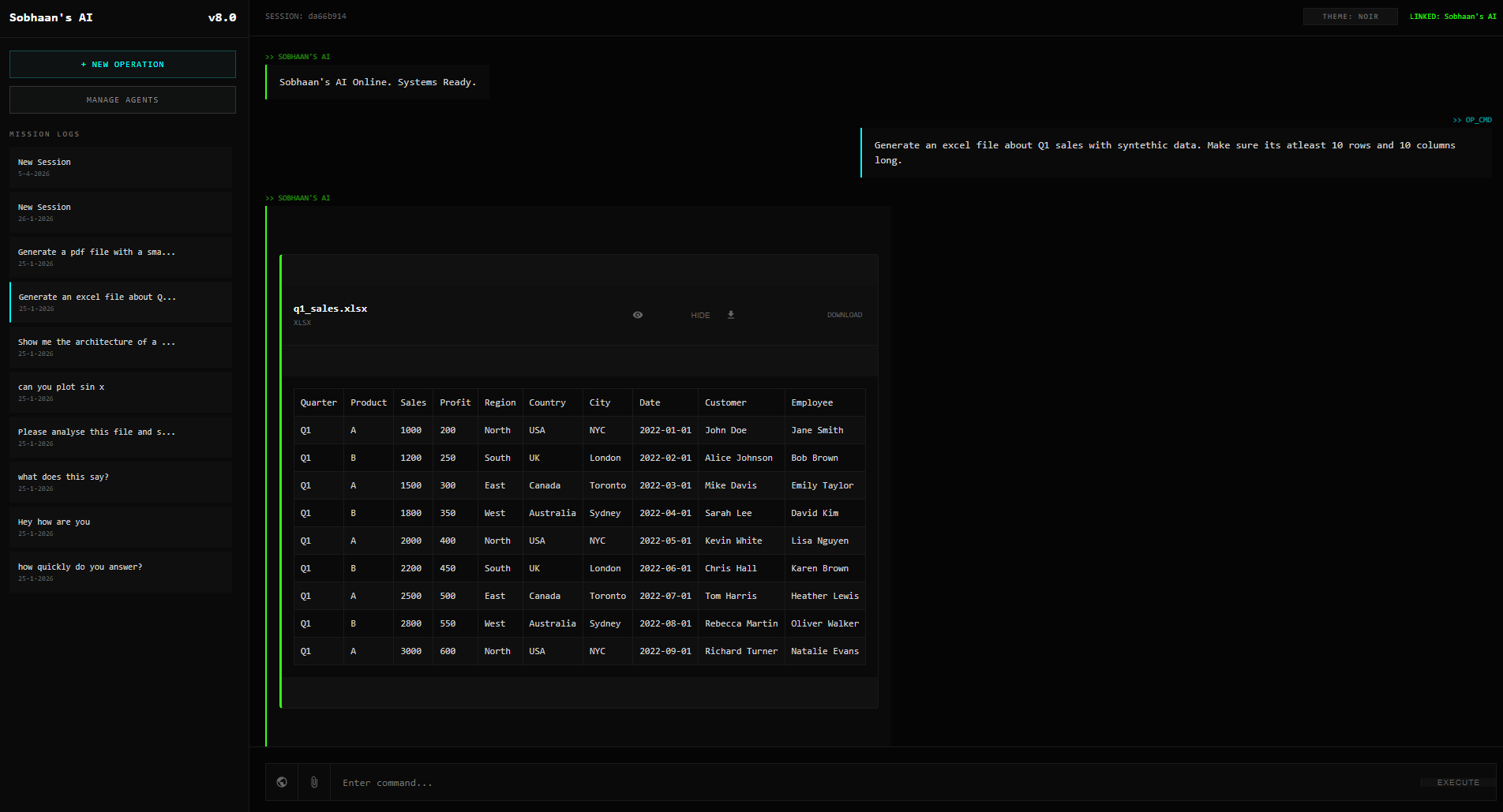Attach a file using the paperclip icon
1503x812 pixels.
click(x=313, y=782)
